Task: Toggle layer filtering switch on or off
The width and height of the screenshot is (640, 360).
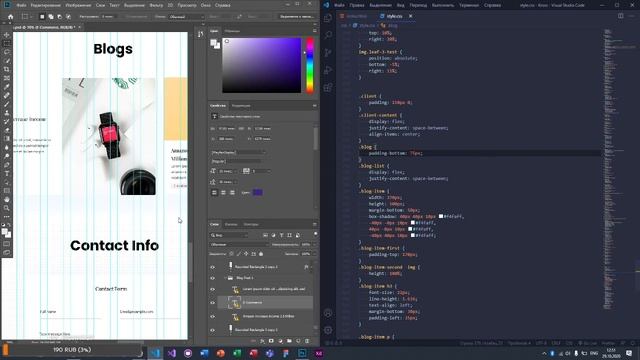Action: tap(315, 234)
